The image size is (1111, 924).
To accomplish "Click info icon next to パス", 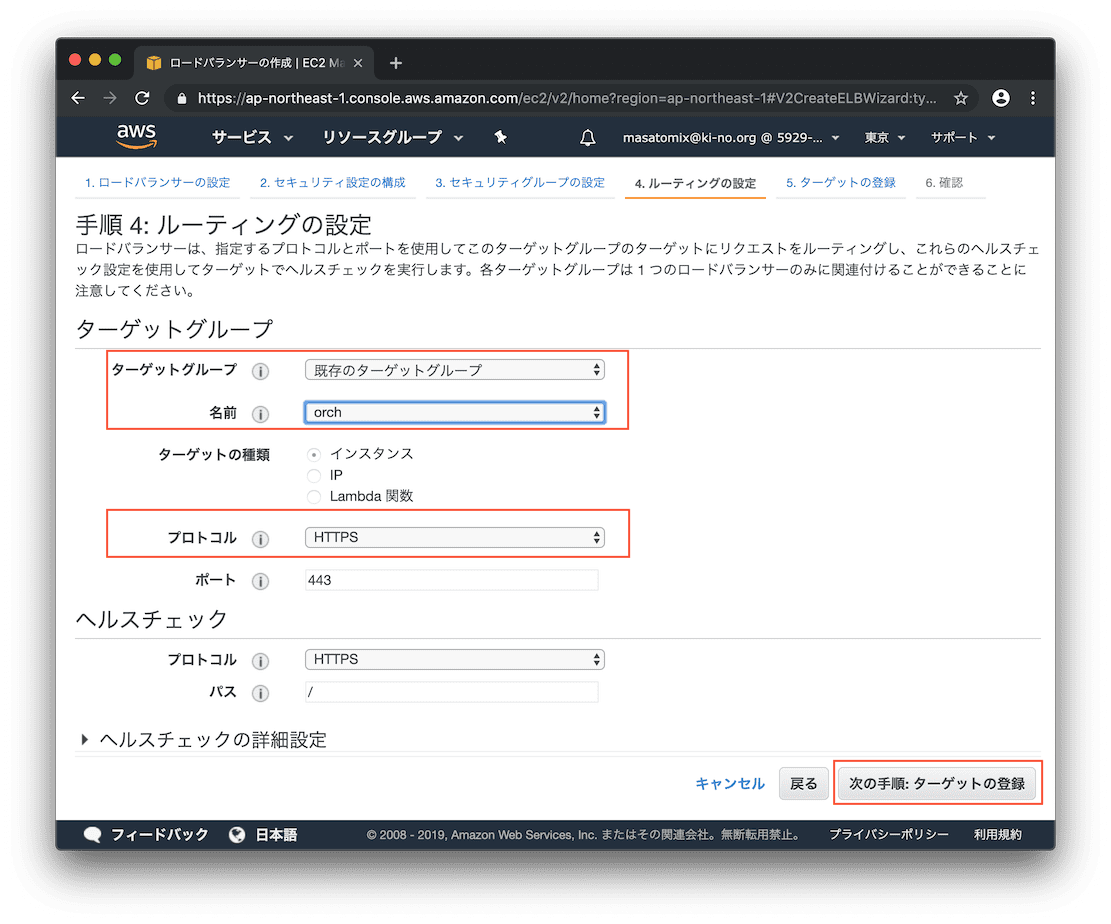I will pyautogui.click(x=261, y=693).
